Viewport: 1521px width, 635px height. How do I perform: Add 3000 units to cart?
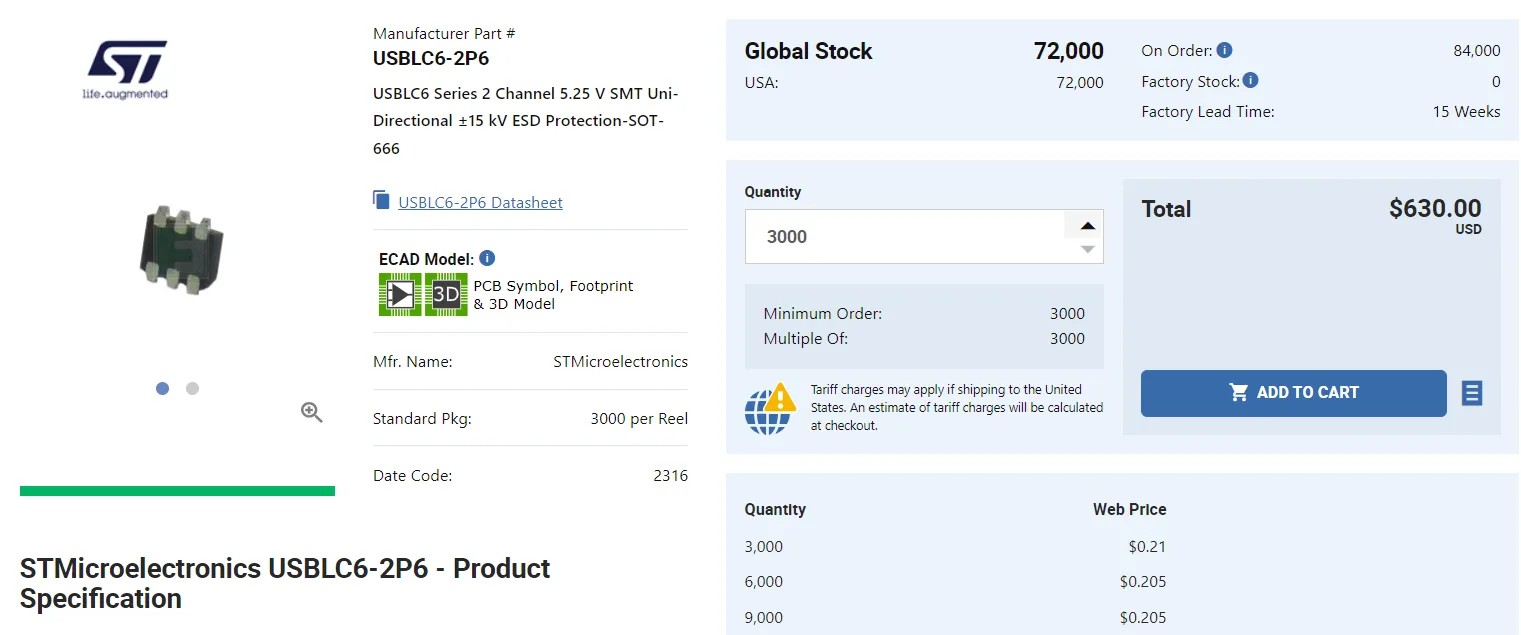[x=1293, y=393]
